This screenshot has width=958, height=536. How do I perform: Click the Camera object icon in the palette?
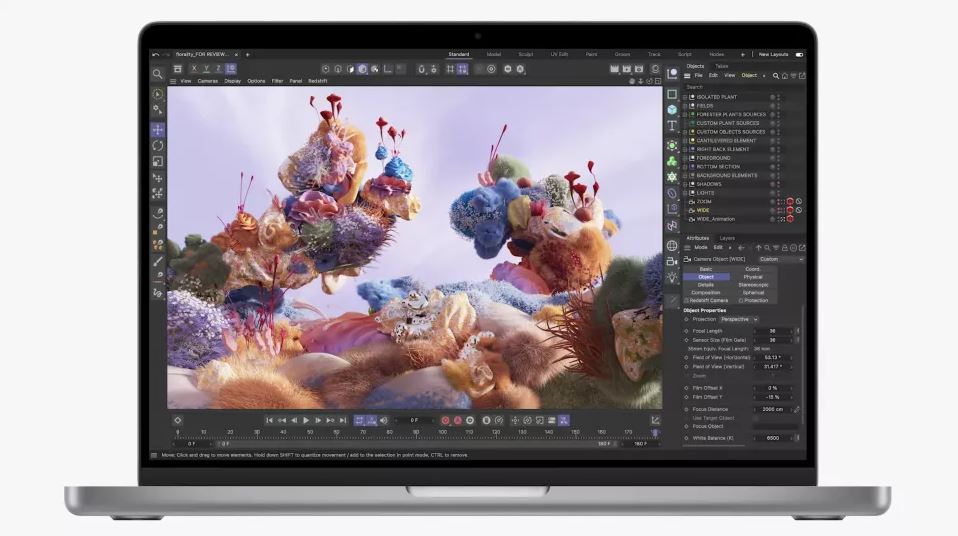click(672, 261)
